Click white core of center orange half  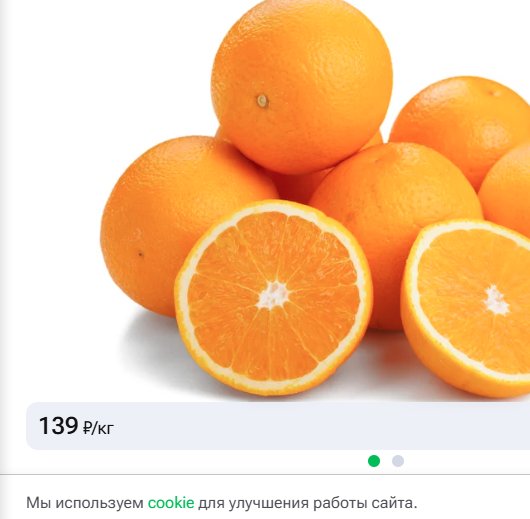pyautogui.click(x=273, y=295)
